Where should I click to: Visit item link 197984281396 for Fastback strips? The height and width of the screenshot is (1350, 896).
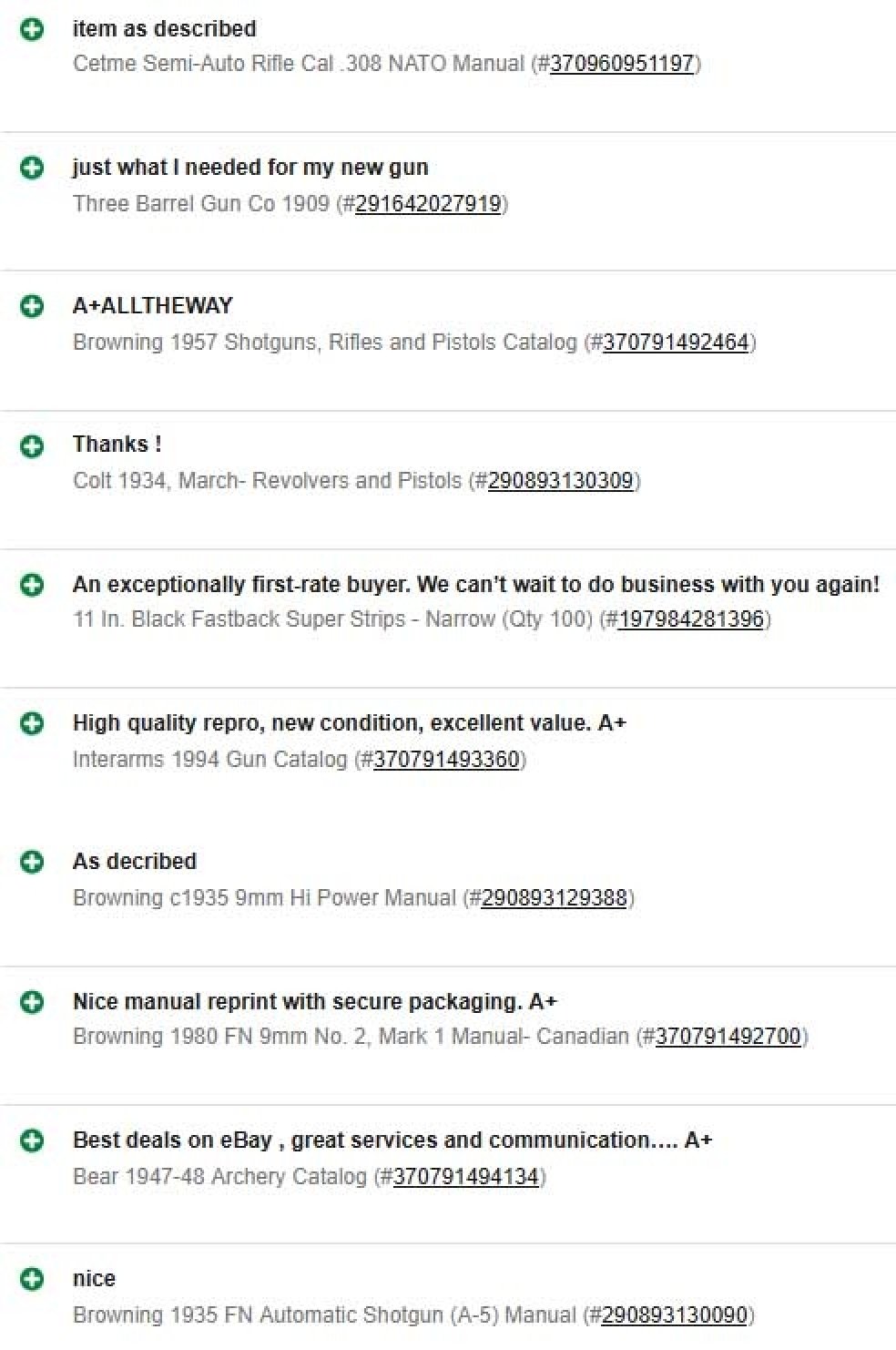(x=690, y=619)
